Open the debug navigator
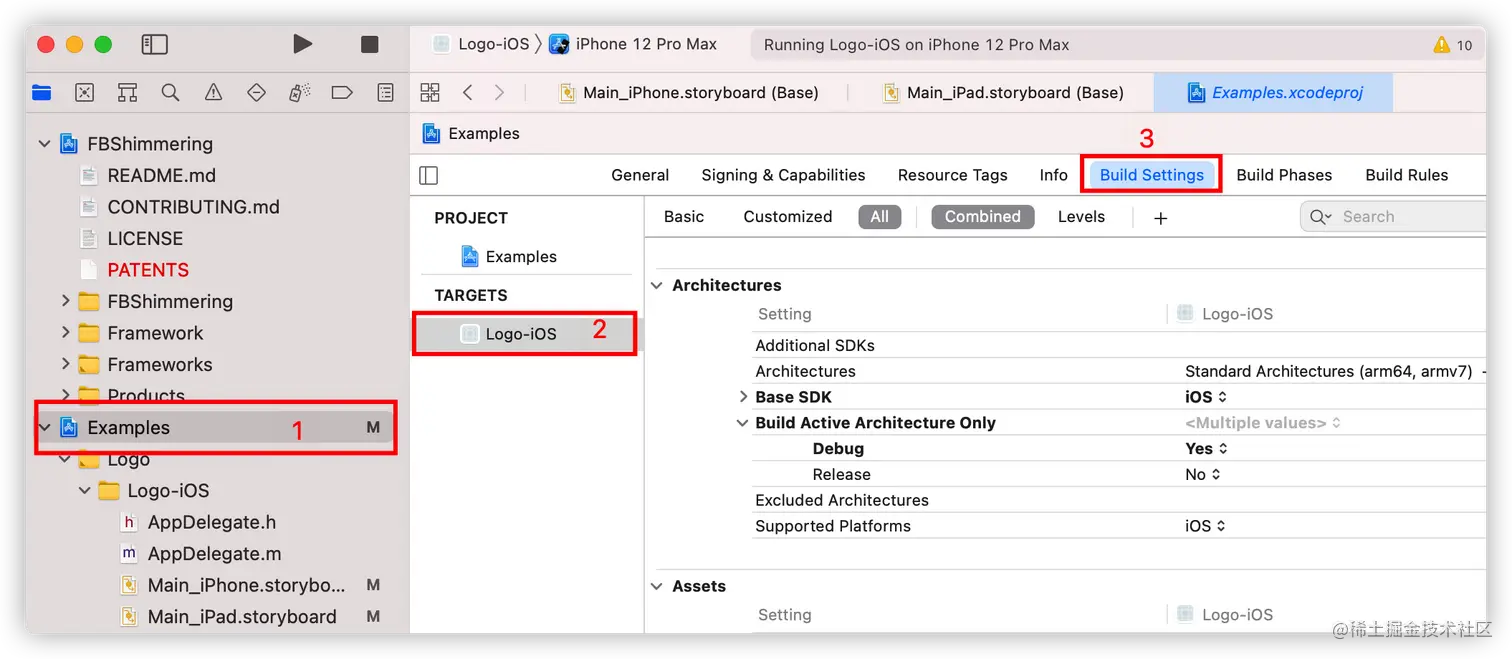This screenshot has width=1512, height=659. coord(299,93)
